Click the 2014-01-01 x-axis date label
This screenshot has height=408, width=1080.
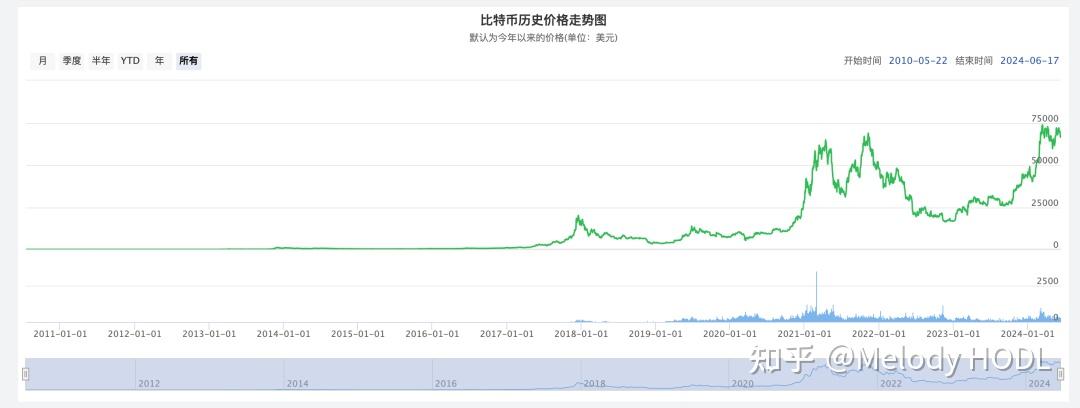click(x=282, y=334)
